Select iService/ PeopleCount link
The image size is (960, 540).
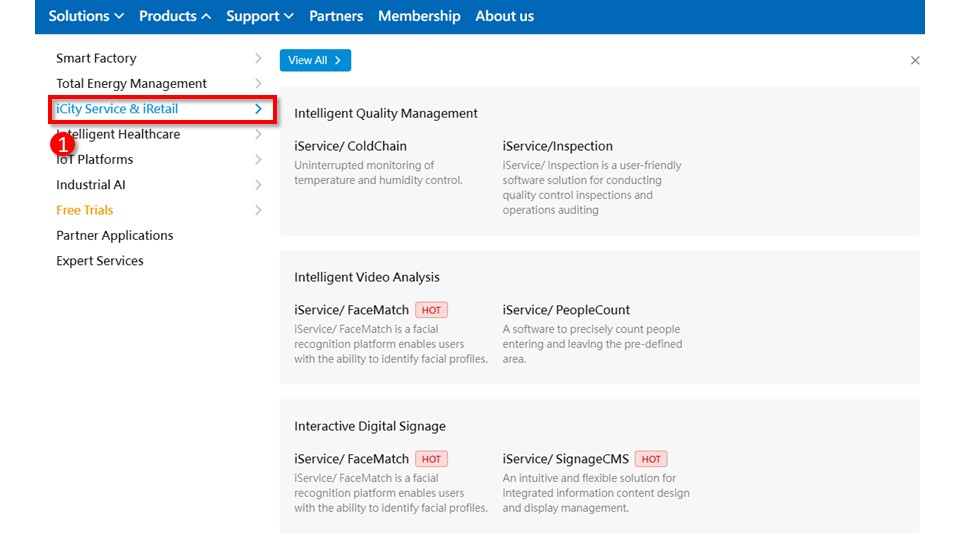(x=566, y=310)
